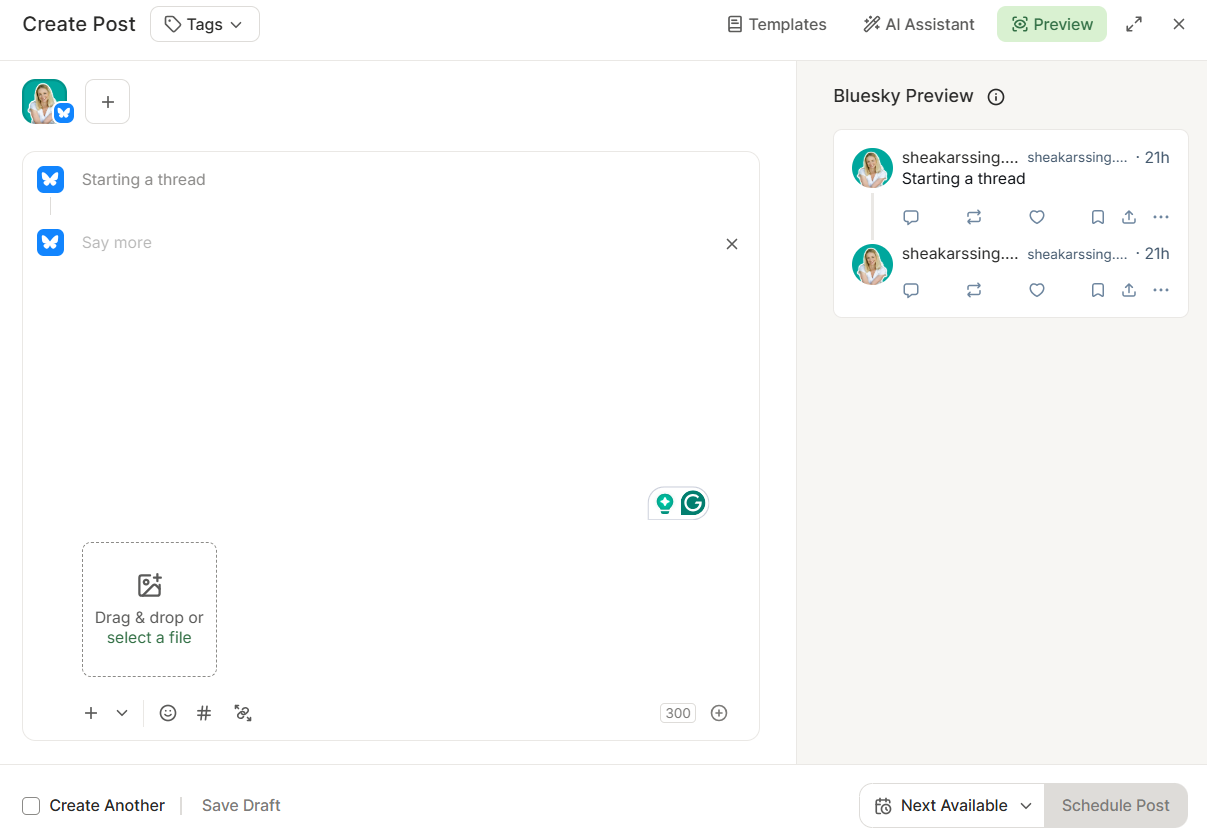Close the Create Post dialog

coord(1179,24)
